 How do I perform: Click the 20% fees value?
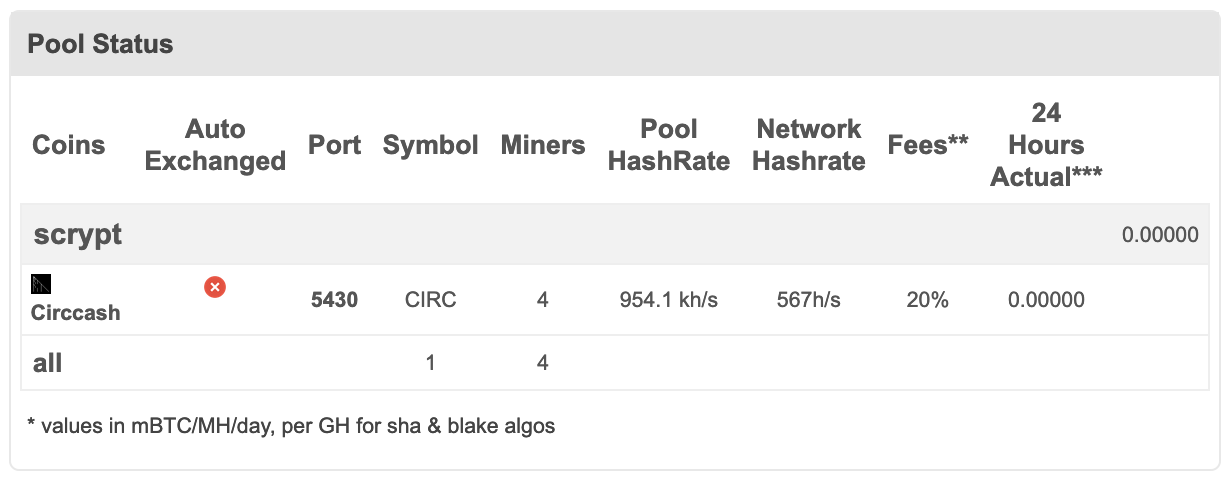(x=928, y=299)
